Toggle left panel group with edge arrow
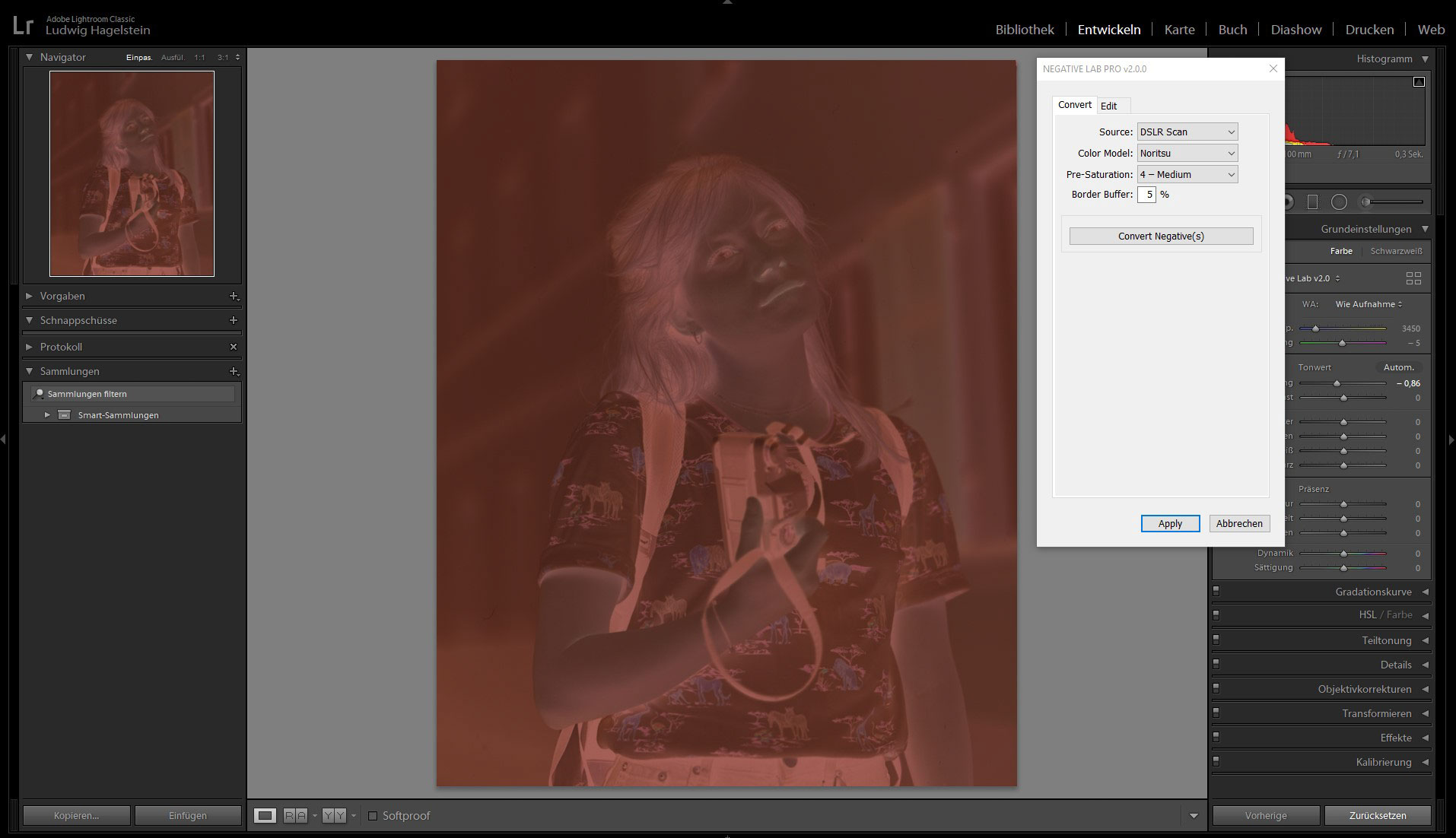This screenshot has width=1456, height=838. [x=4, y=440]
